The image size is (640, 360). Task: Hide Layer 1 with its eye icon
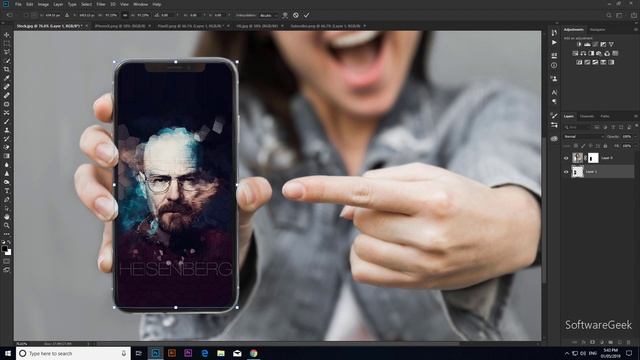(x=566, y=172)
